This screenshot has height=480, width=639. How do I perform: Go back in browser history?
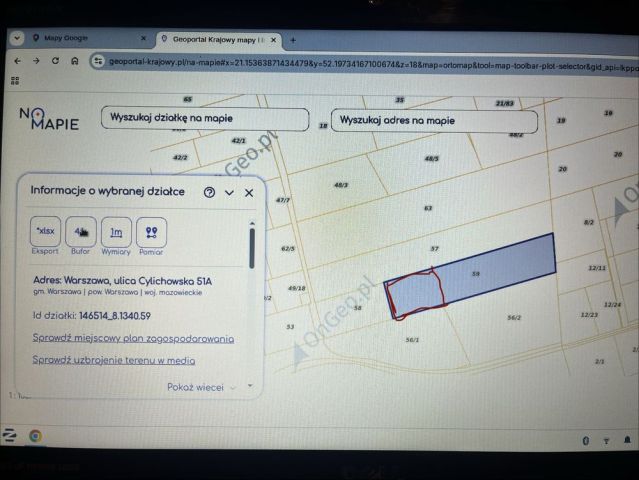click(17, 61)
